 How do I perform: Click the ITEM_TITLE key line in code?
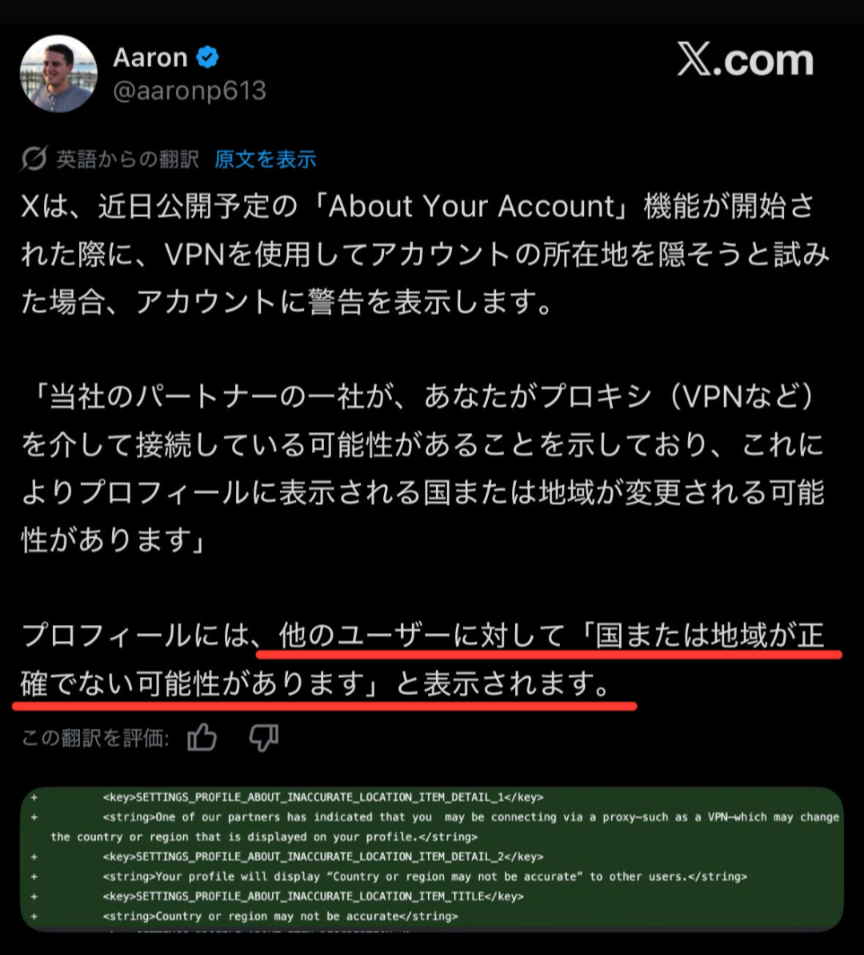click(313, 896)
